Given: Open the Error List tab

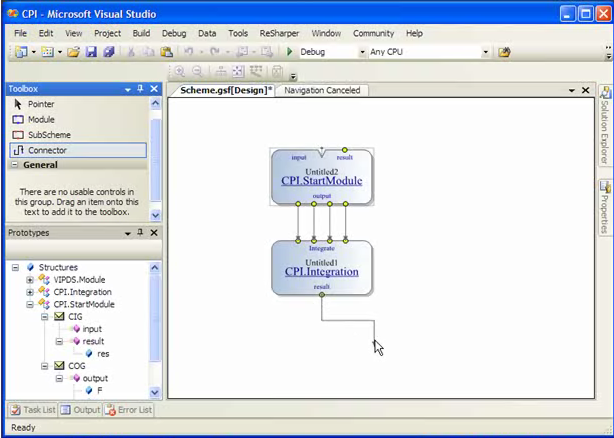Looking at the screenshot, I should pyautogui.click(x=130, y=409).
